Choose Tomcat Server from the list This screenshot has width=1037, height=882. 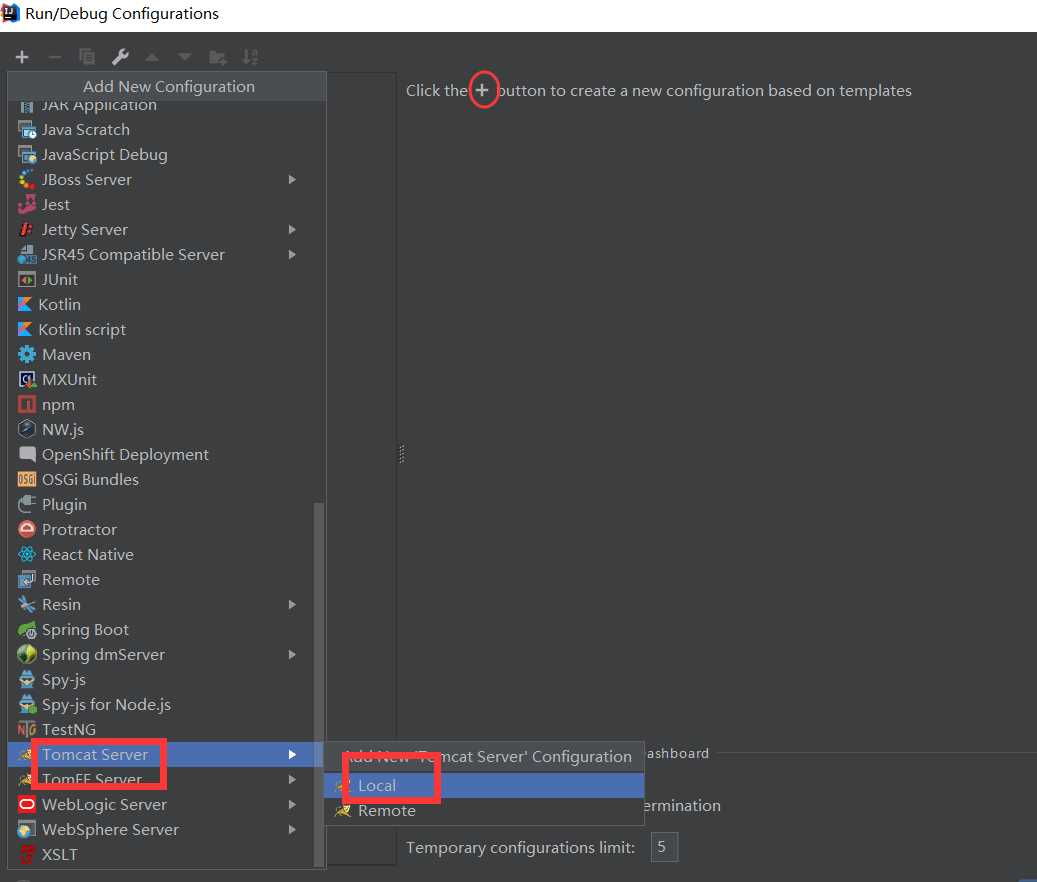click(x=161, y=754)
